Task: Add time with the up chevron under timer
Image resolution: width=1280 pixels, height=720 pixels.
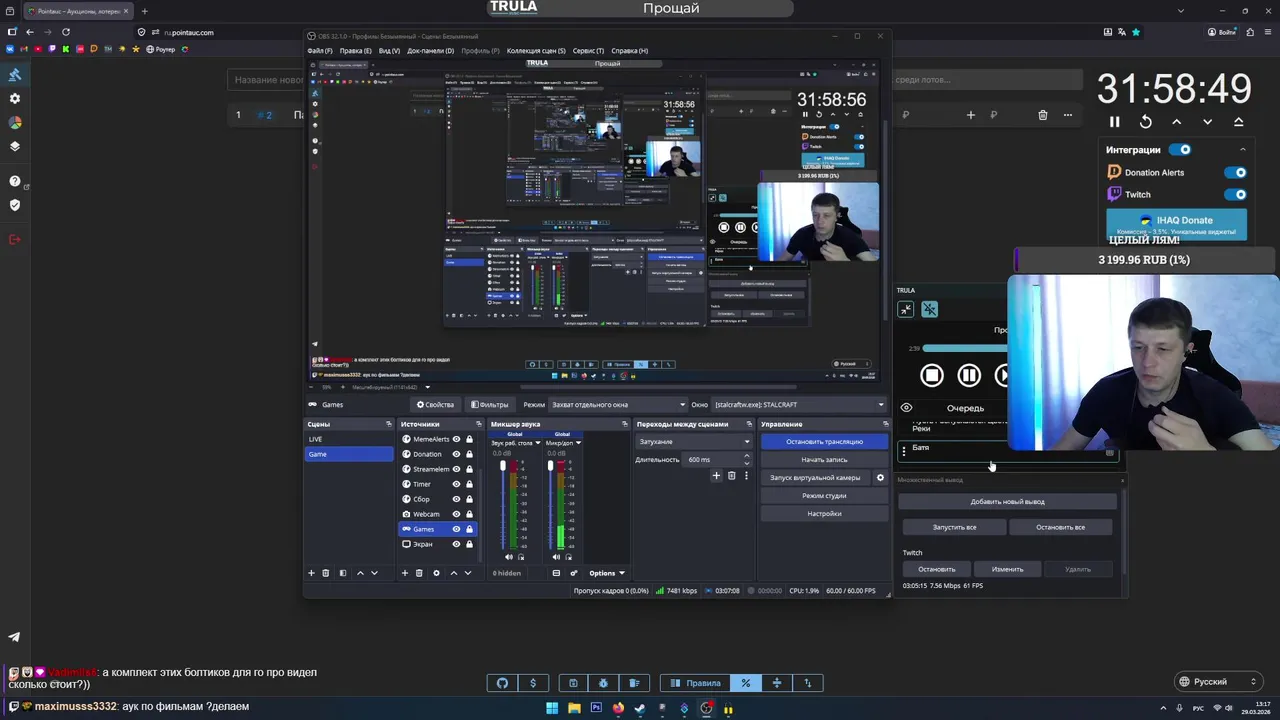Action: [1176, 122]
